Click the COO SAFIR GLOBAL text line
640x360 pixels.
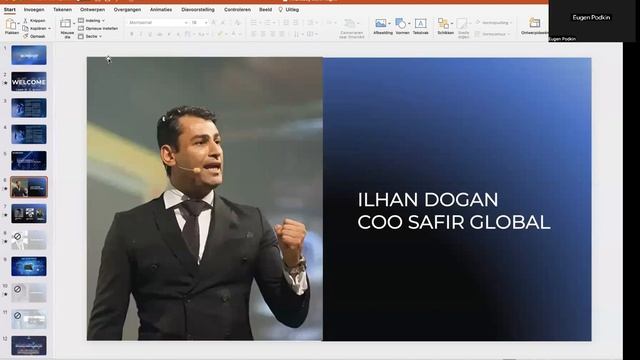(x=454, y=222)
